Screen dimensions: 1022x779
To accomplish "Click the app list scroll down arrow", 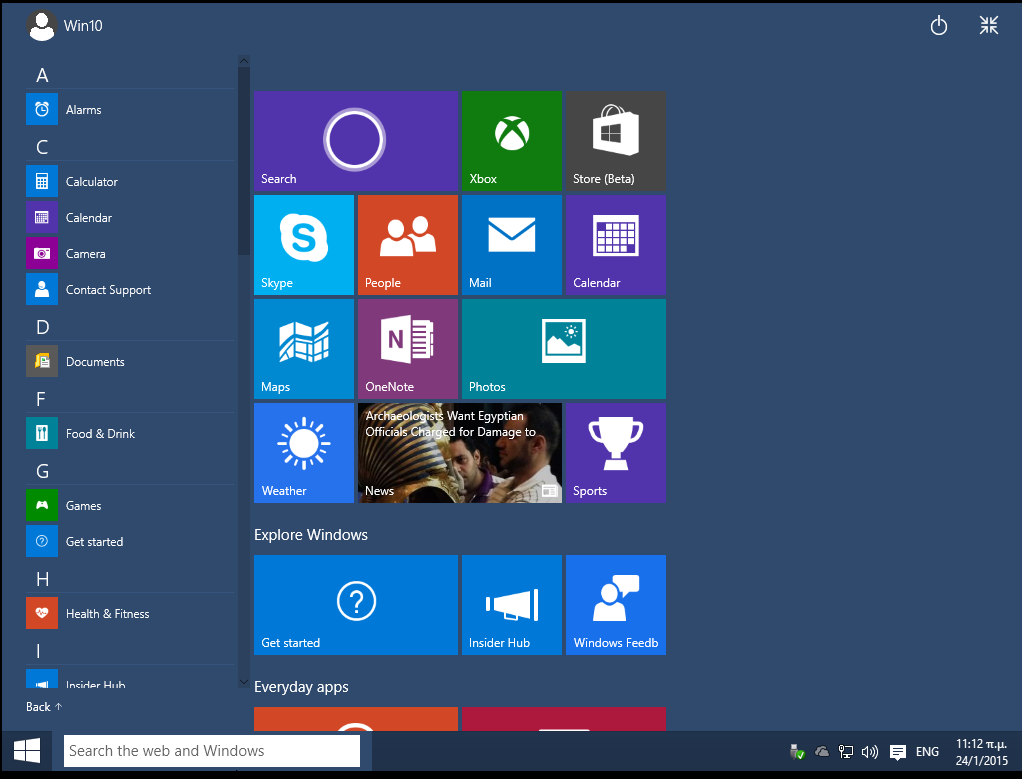I will click(x=244, y=682).
